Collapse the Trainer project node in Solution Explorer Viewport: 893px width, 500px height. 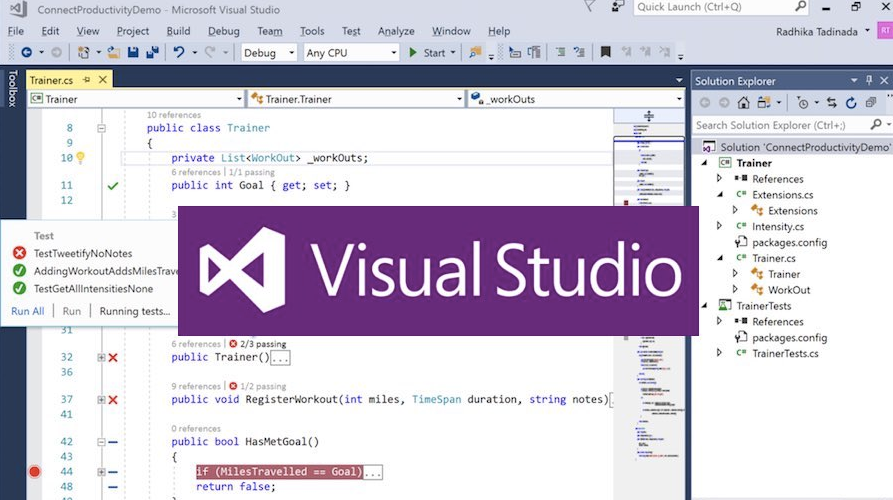click(705, 163)
